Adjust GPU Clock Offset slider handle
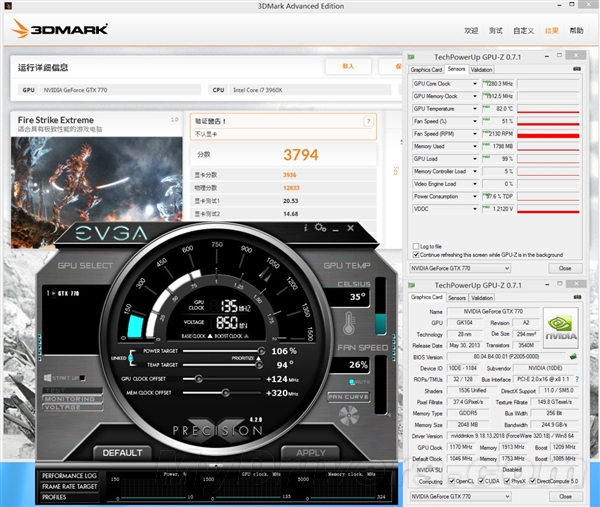The image size is (600, 507). click(198, 379)
